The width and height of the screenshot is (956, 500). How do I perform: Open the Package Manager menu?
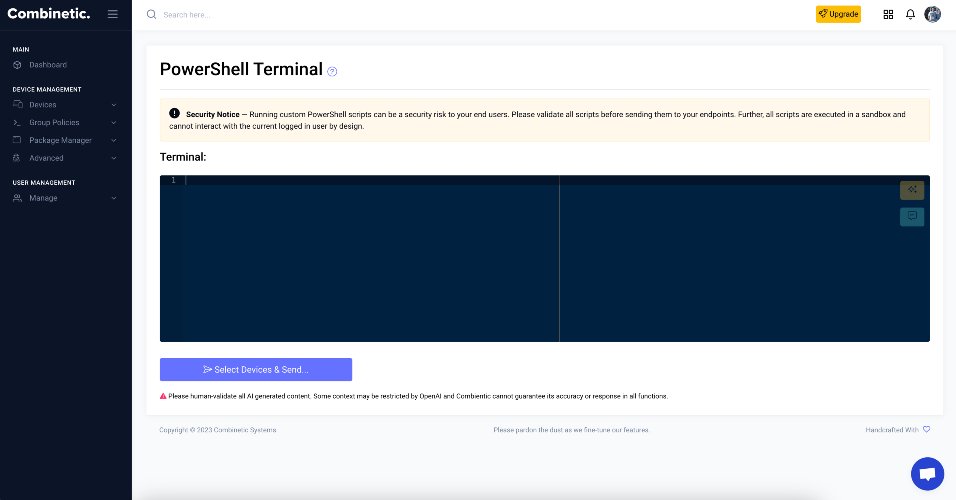pyautogui.click(x=60, y=140)
